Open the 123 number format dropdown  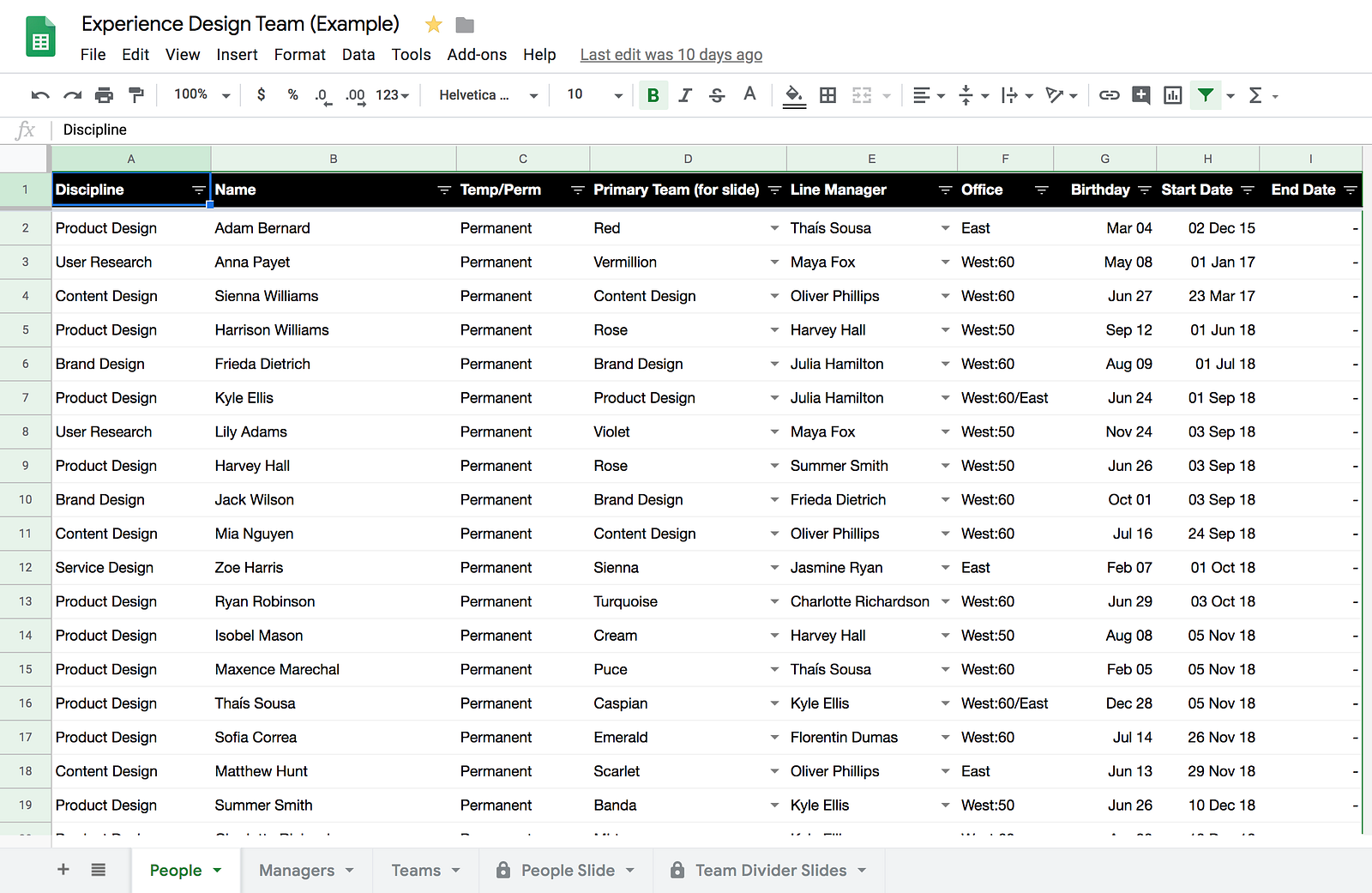(392, 95)
